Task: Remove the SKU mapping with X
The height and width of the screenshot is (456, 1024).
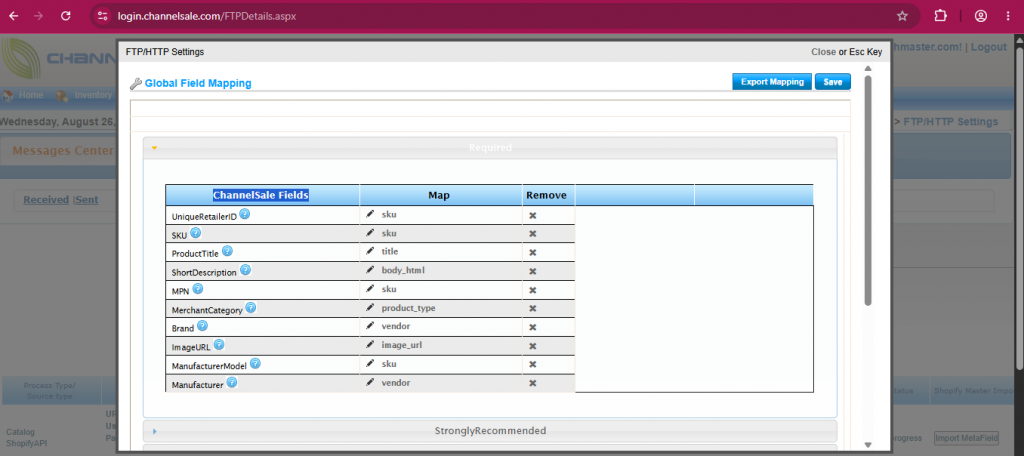Action: pyautogui.click(x=532, y=233)
